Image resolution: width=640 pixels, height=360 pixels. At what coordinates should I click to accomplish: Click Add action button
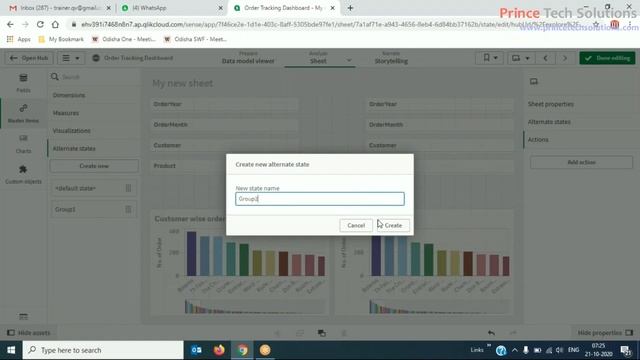[x=581, y=162]
